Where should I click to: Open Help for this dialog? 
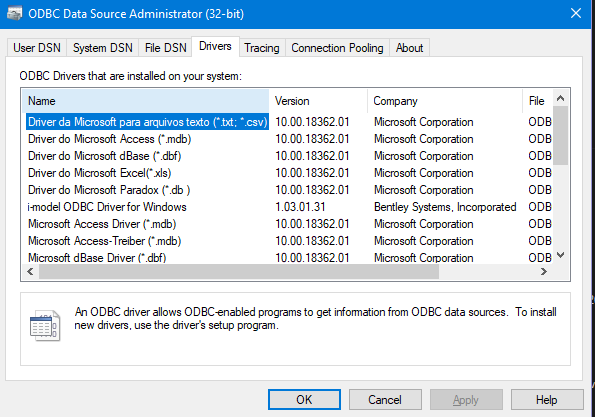point(546,400)
